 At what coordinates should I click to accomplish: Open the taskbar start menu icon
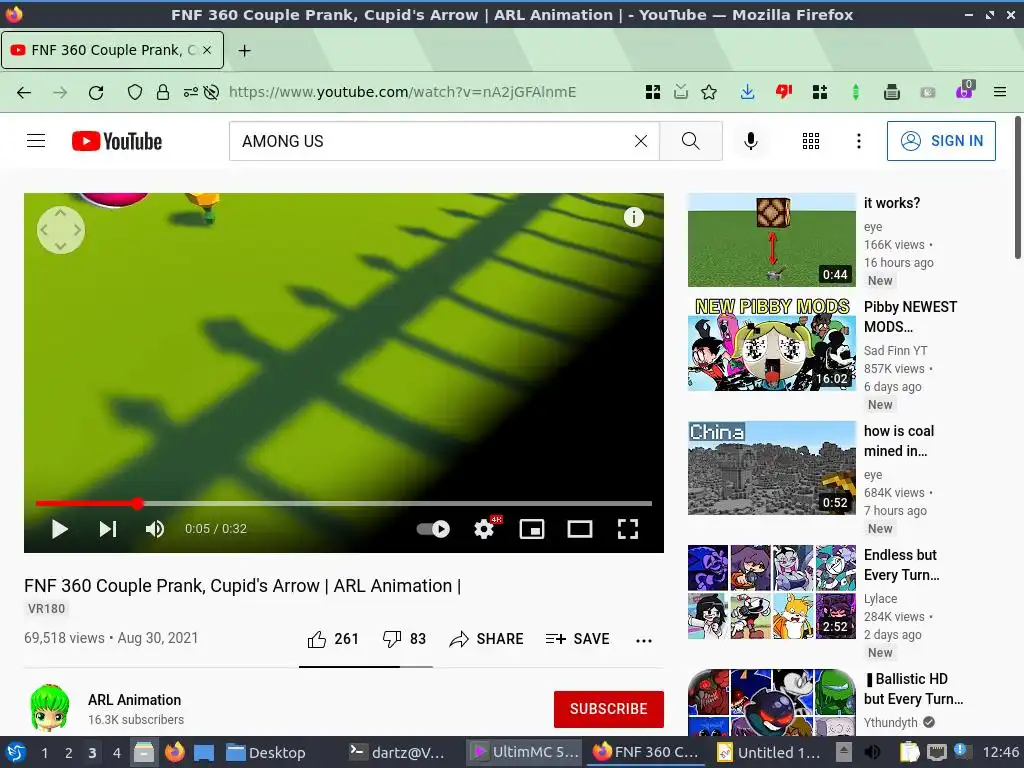(16, 752)
